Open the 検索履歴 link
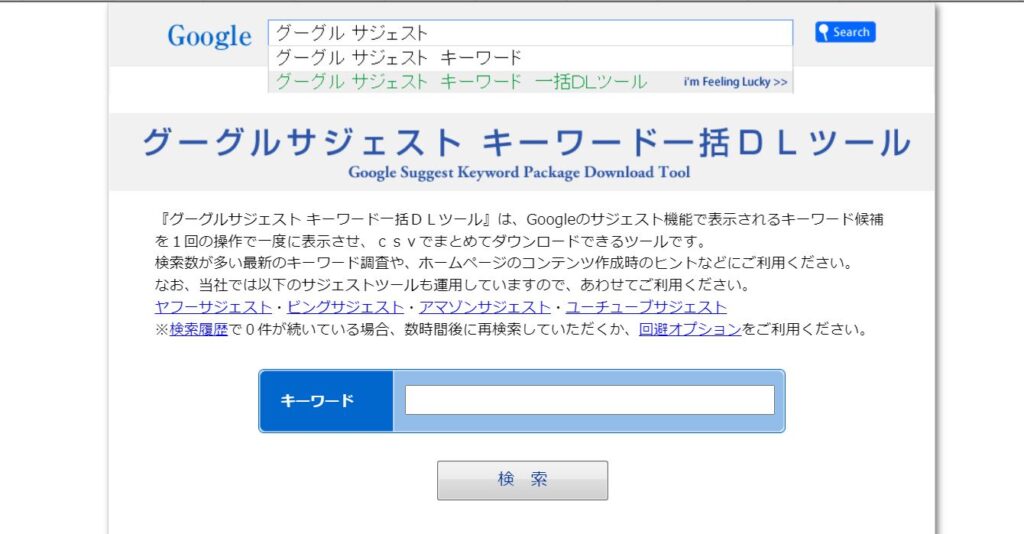Image resolution: width=1024 pixels, height=534 pixels. coord(199,329)
